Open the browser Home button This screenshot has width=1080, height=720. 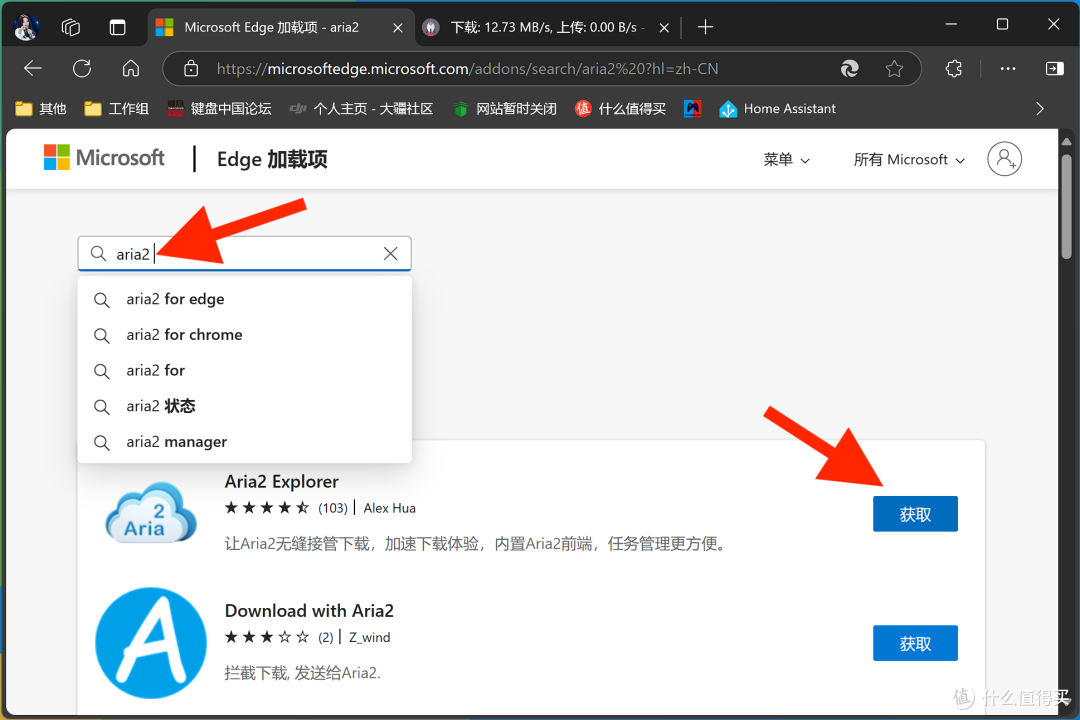(x=130, y=68)
